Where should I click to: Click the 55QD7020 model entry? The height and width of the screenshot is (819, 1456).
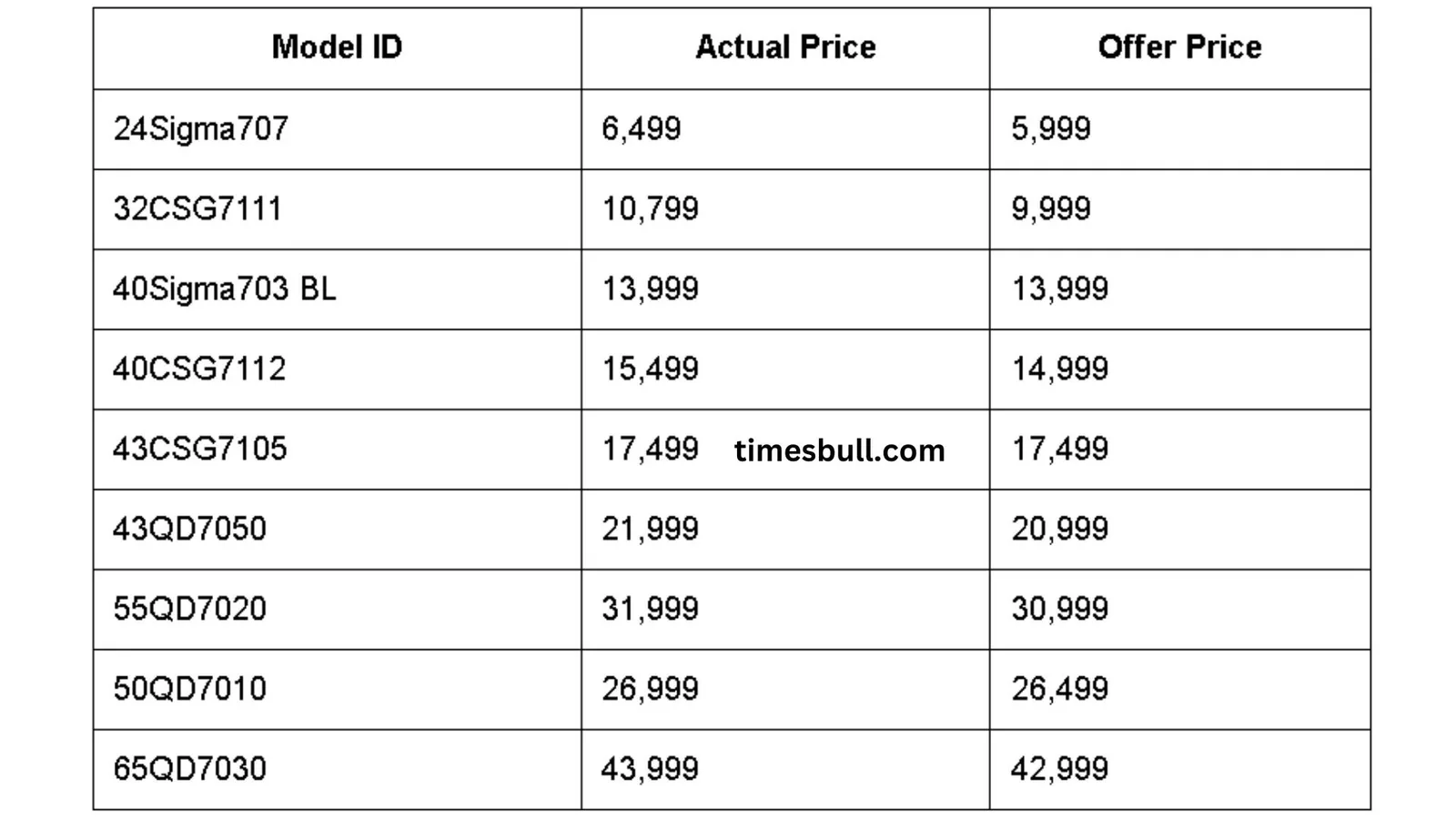[189, 609]
